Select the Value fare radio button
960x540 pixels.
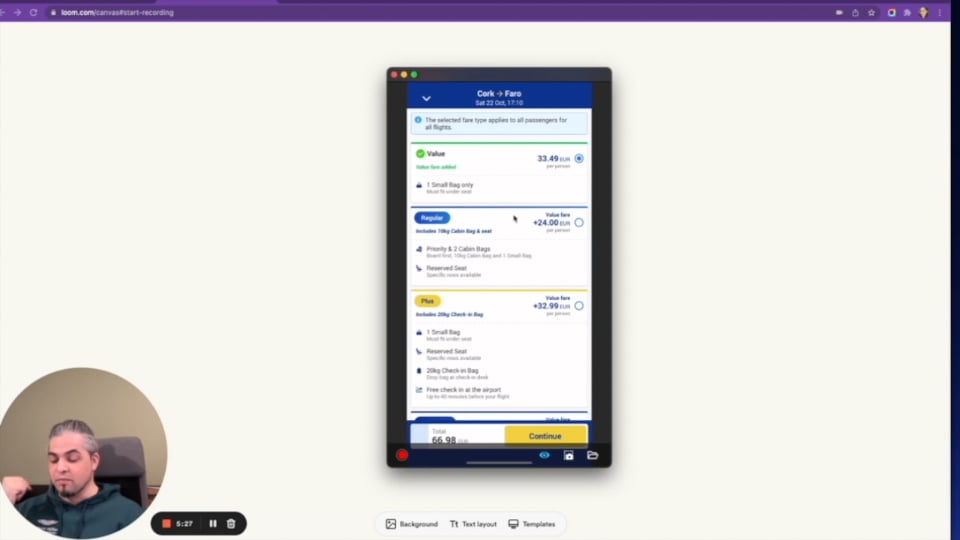[579, 159]
